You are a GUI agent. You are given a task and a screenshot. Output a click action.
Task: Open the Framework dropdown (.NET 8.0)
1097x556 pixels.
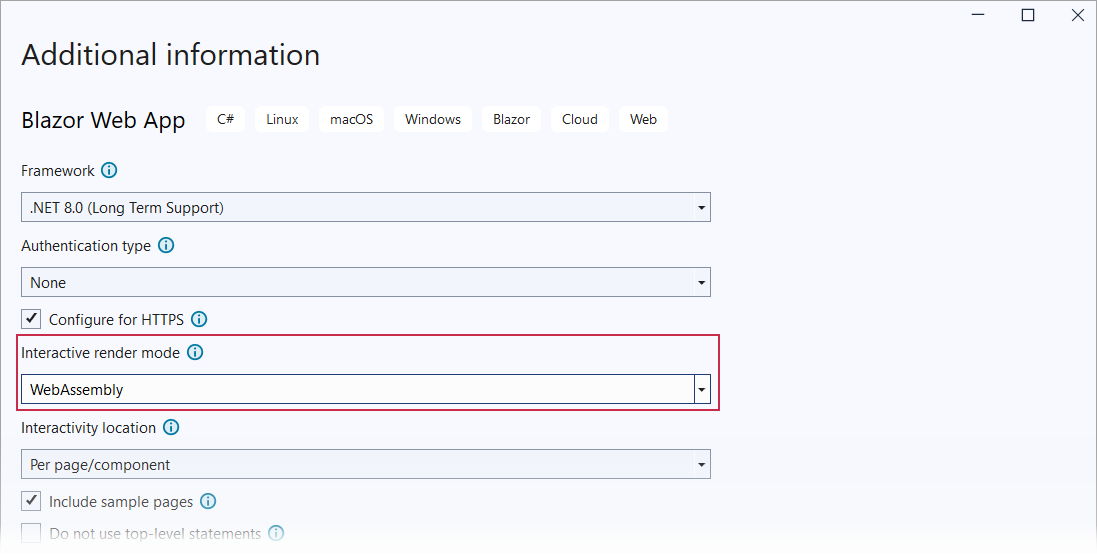(366, 208)
